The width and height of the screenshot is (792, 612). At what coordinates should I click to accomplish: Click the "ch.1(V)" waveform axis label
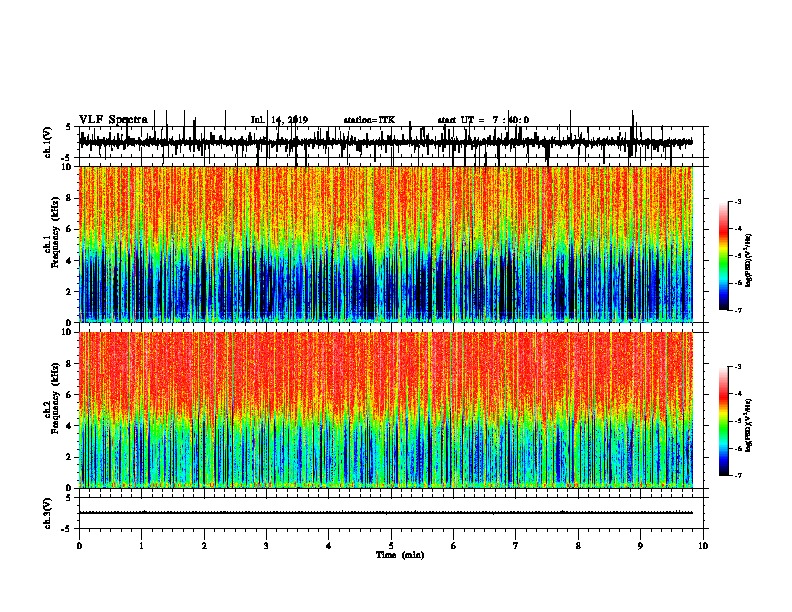tap(47, 142)
